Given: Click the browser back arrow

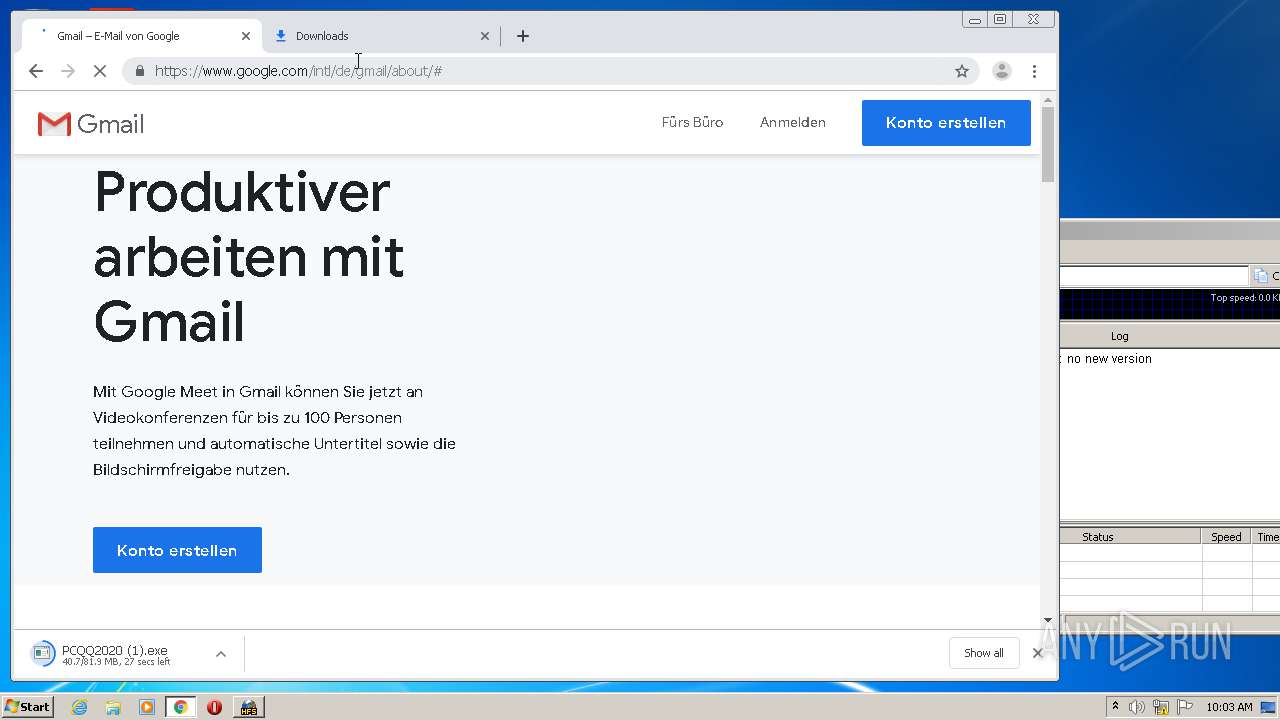Looking at the screenshot, I should click(x=36, y=71).
